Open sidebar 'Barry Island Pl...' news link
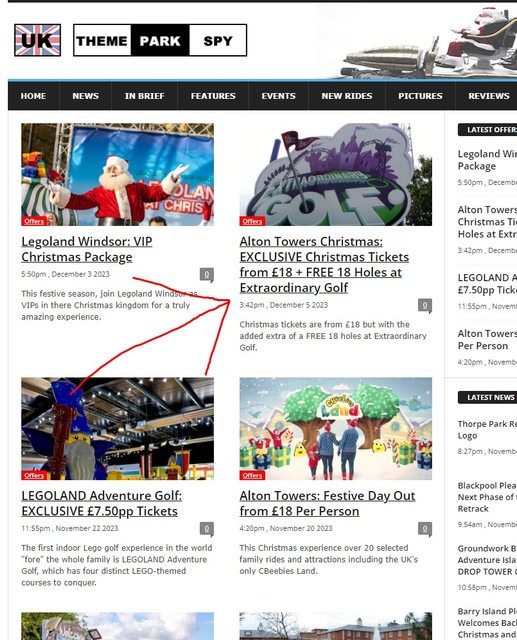The width and height of the screenshot is (517, 640). (487, 623)
